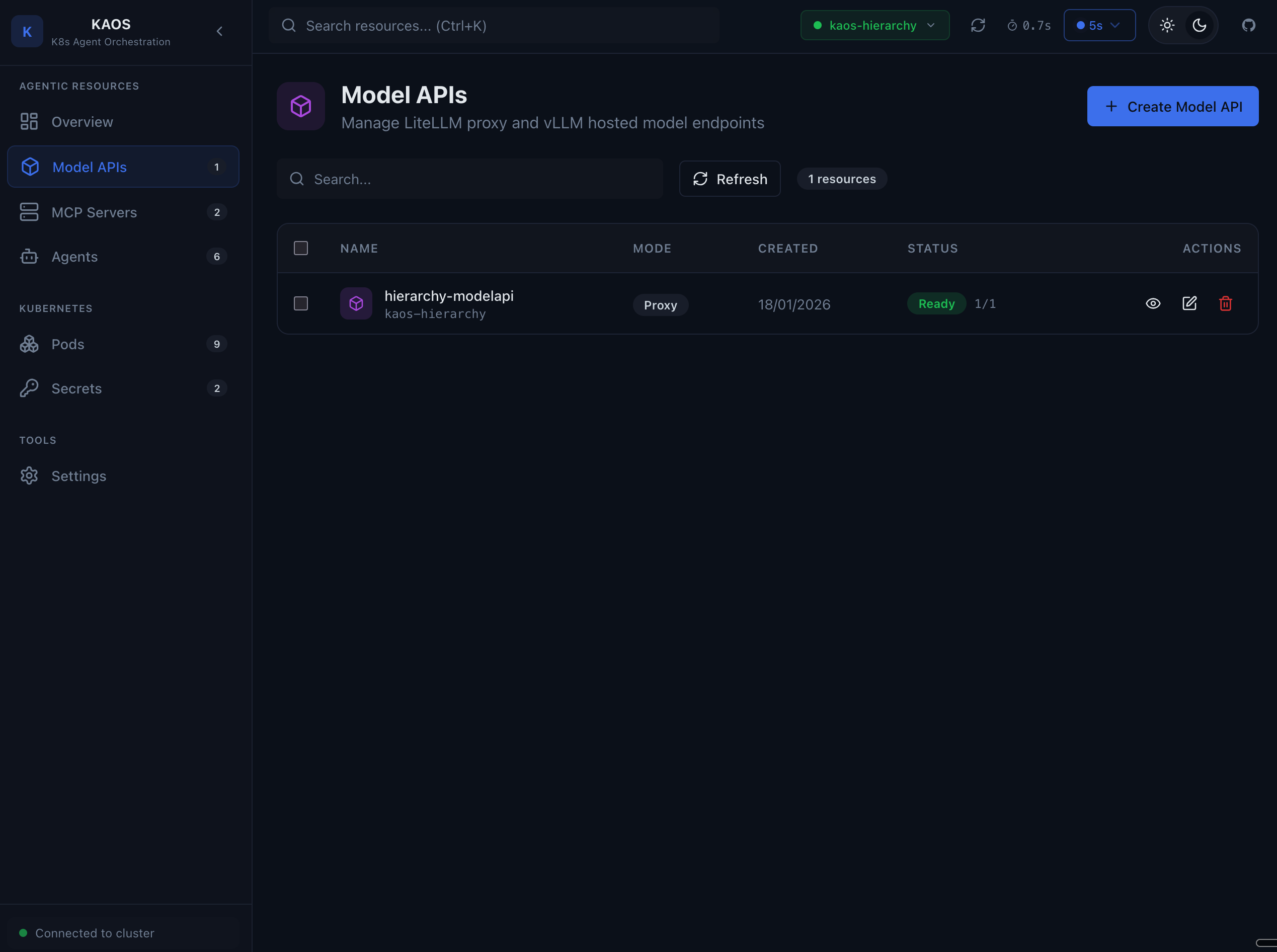This screenshot has width=1277, height=952.
Task: Collapse the sidebar with the chevron
Action: coord(219,31)
